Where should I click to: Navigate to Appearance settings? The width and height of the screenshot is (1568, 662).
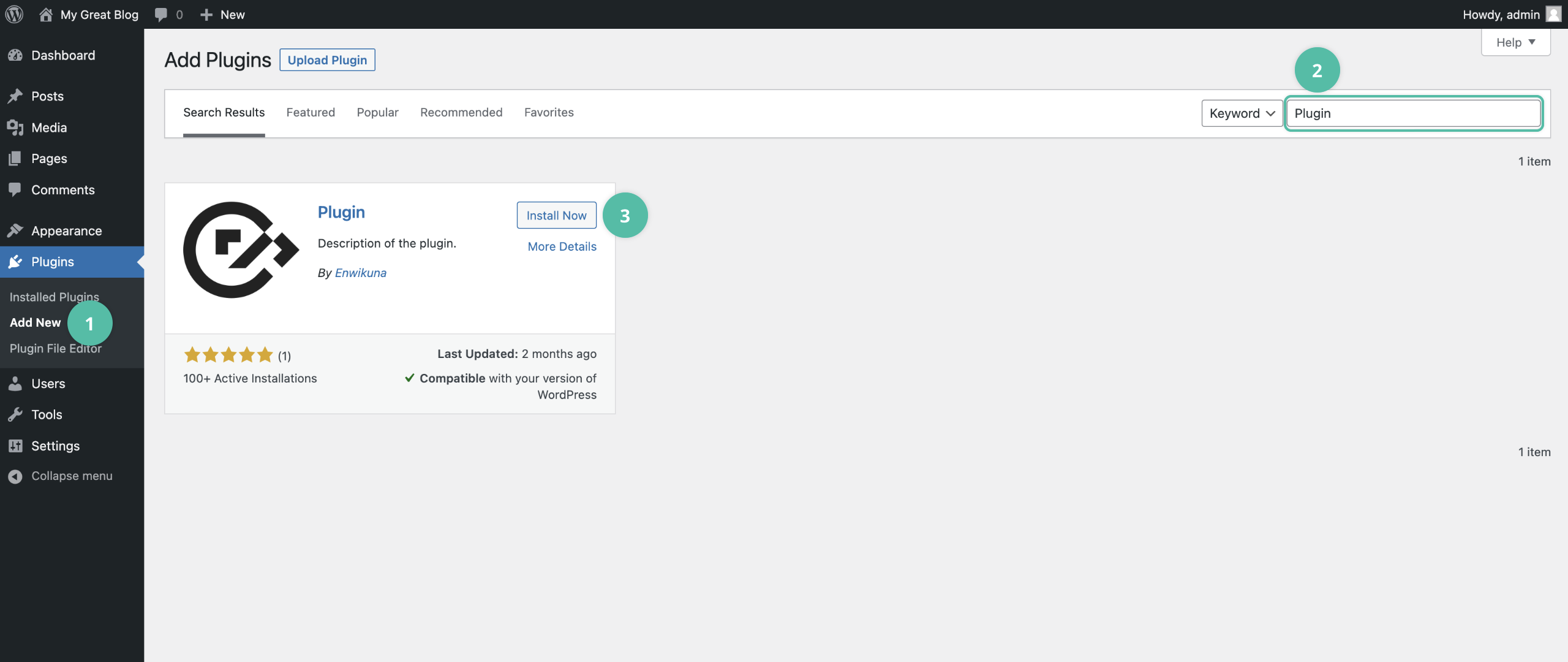(x=66, y=229)
